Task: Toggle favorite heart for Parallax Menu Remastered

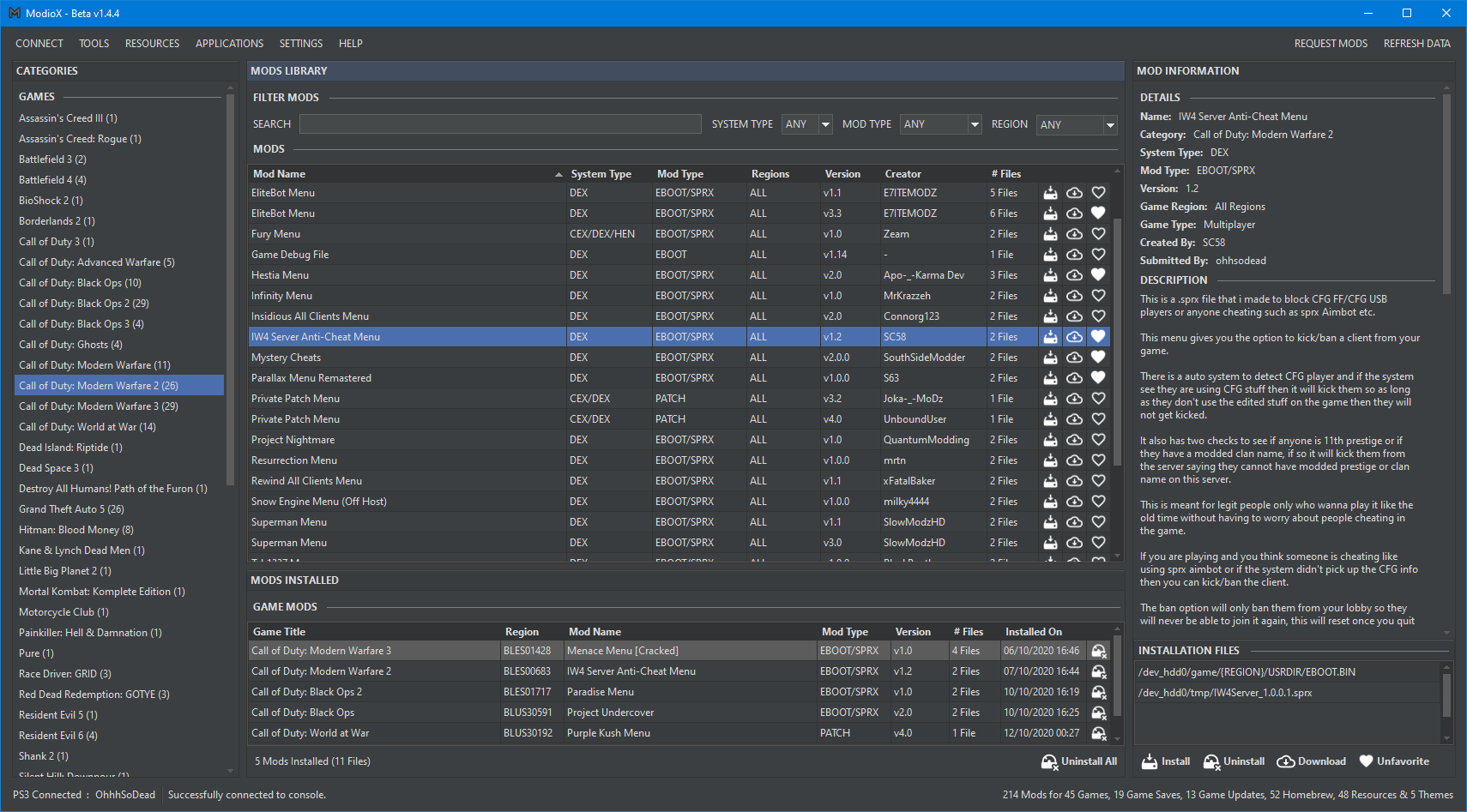Action: click(1098, 378)
